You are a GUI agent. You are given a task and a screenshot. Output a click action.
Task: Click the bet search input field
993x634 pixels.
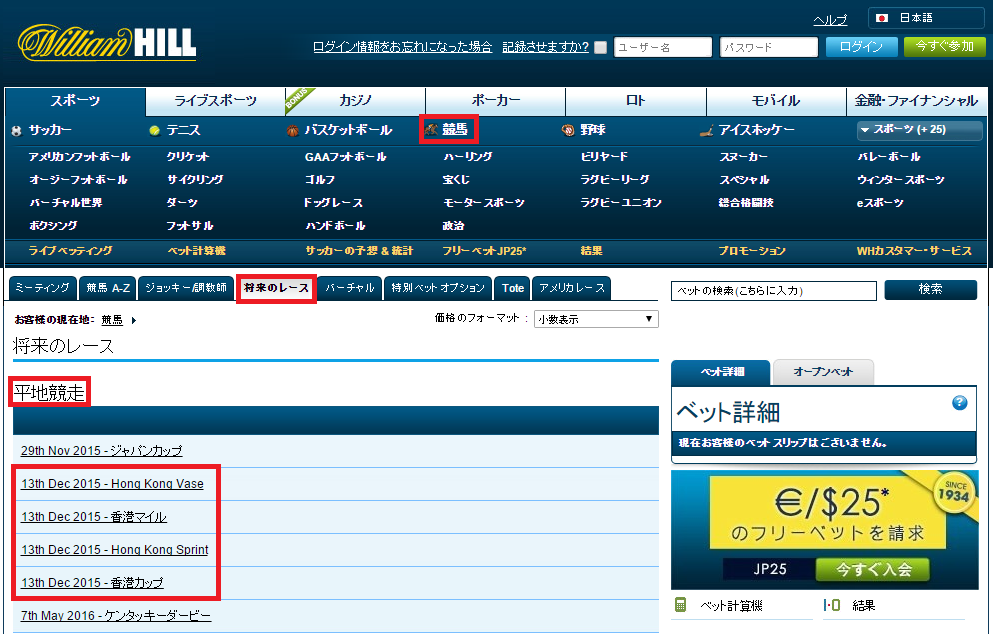click(774, 291)
